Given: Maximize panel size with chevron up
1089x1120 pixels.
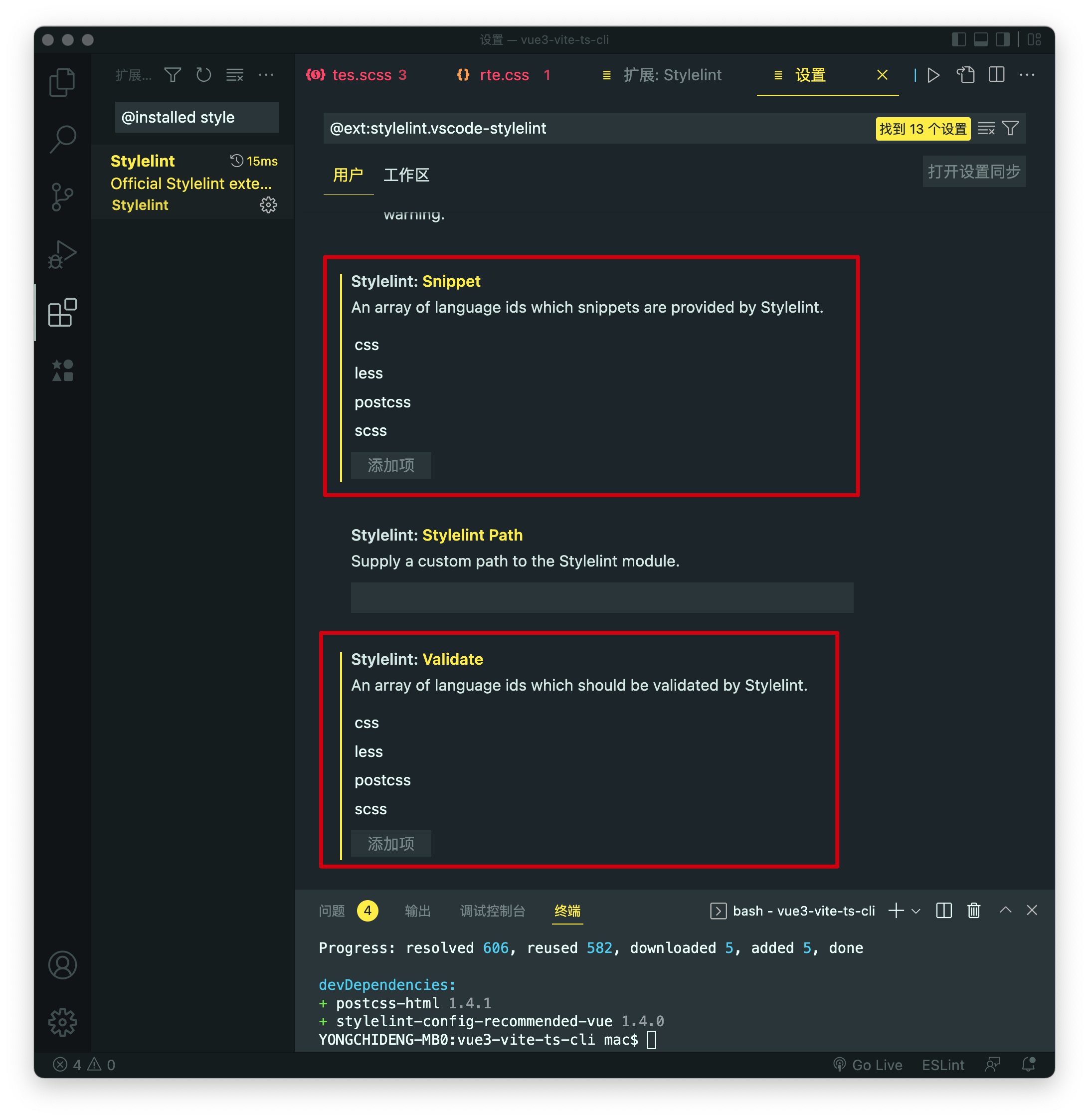Looking at the screenshot, I should 1006,910.
